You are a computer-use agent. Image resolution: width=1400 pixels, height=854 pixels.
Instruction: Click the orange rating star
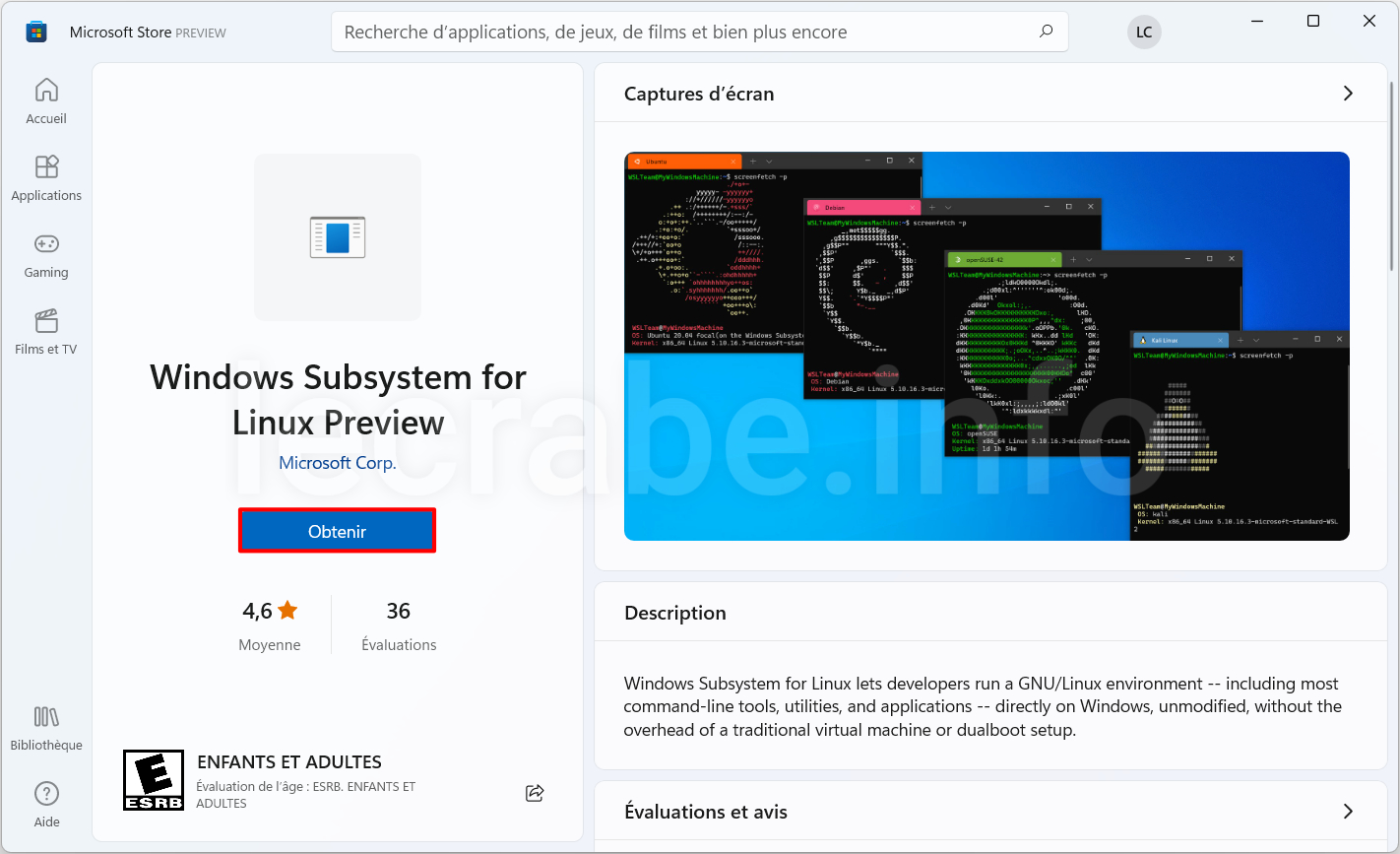287,611
